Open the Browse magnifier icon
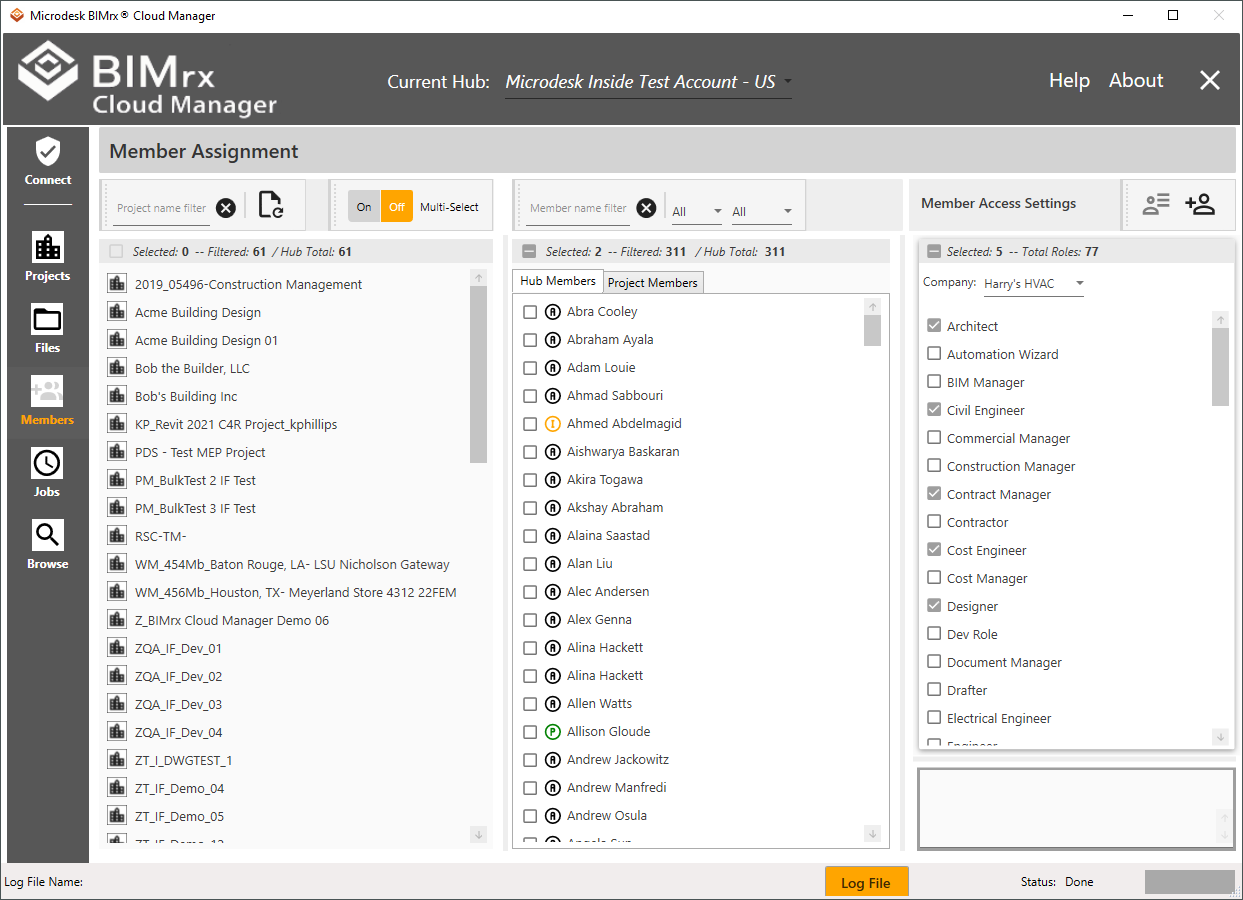This screenshot has height=900, width=1243. coord(48,545)
